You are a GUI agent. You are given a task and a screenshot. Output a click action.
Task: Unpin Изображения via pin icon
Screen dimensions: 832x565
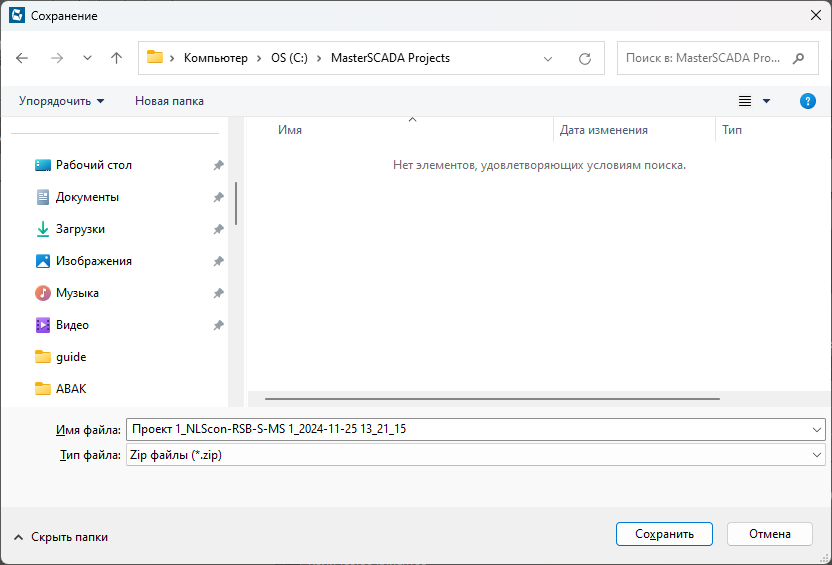coord(218,260)
